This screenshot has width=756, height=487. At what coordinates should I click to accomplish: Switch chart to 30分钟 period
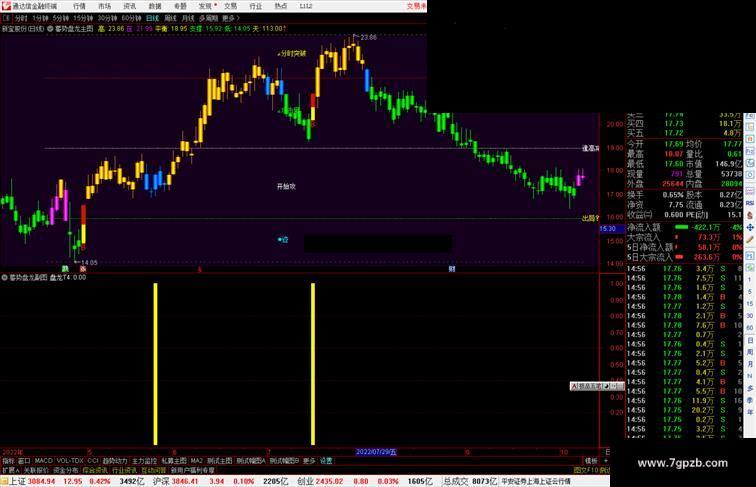click(107, 18)
